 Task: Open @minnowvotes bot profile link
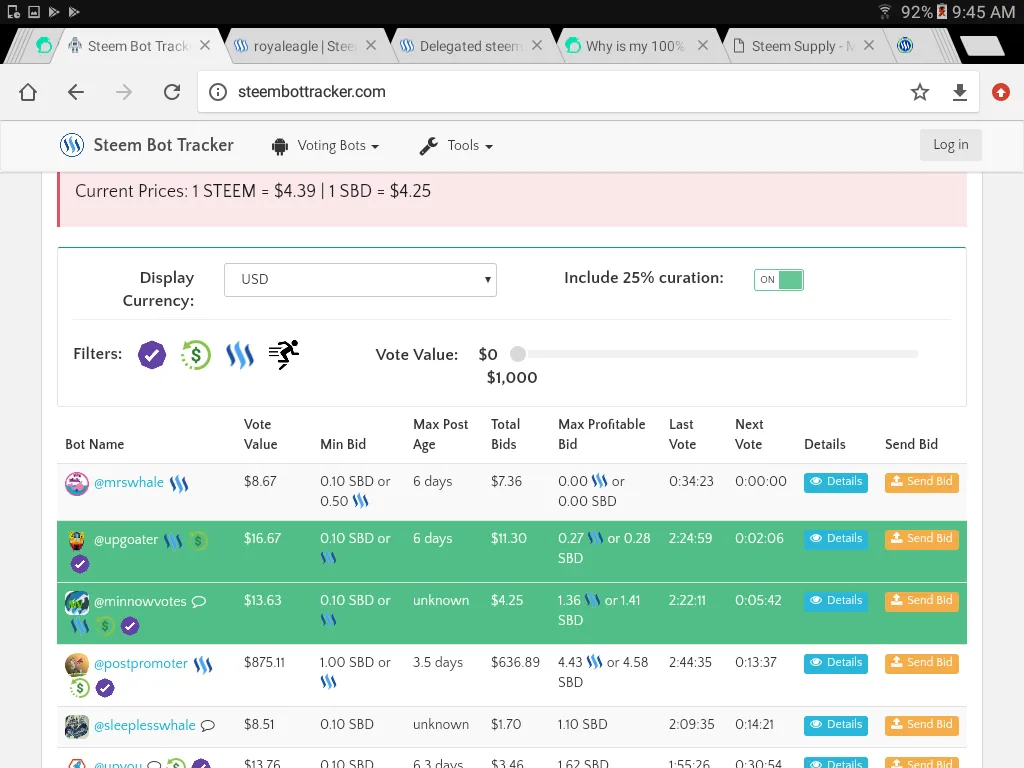point(140,601)
